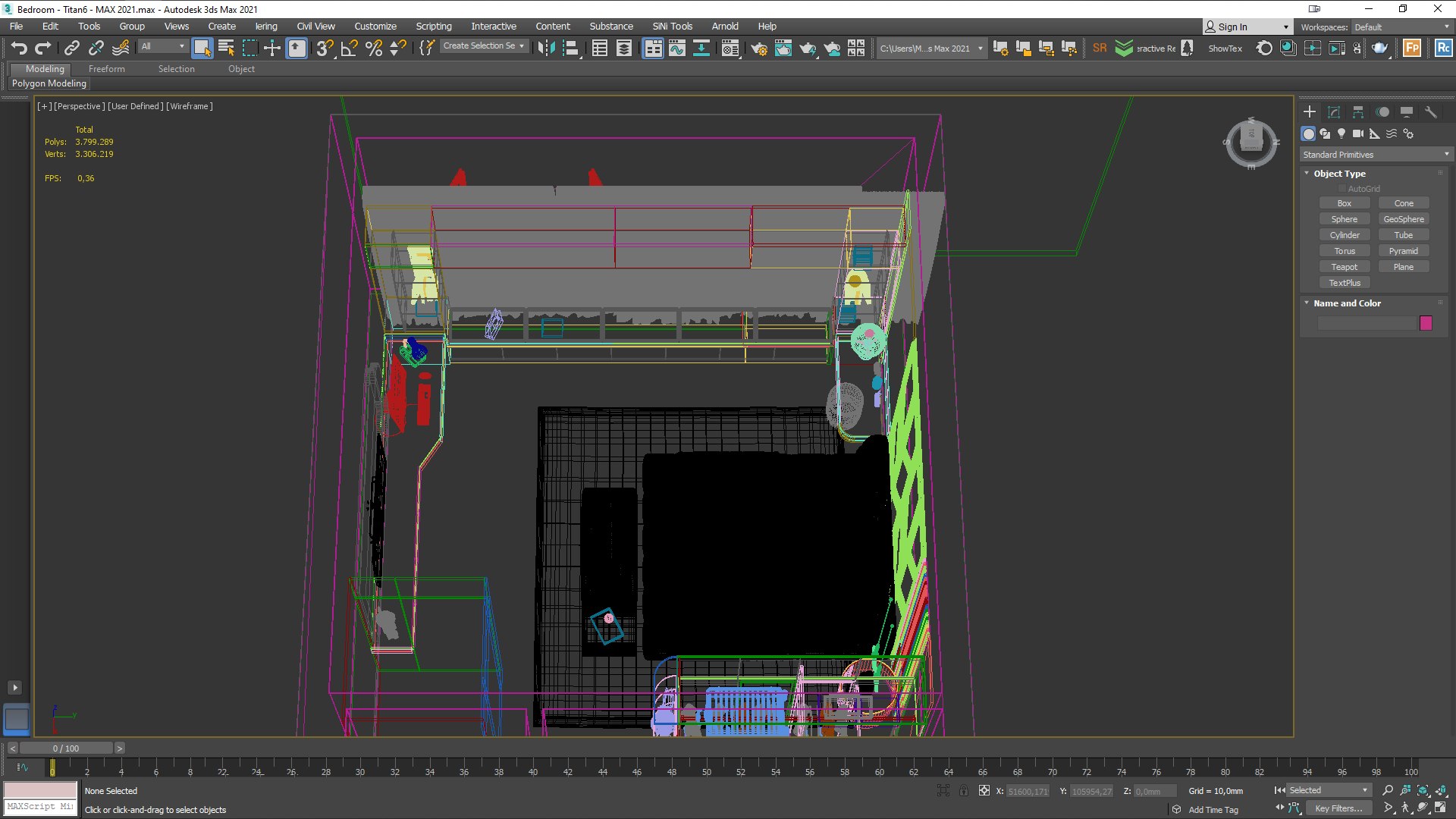Open Key Filters dialog button
Viewport: 1456px width, 819px height.
coord(1338,808)
